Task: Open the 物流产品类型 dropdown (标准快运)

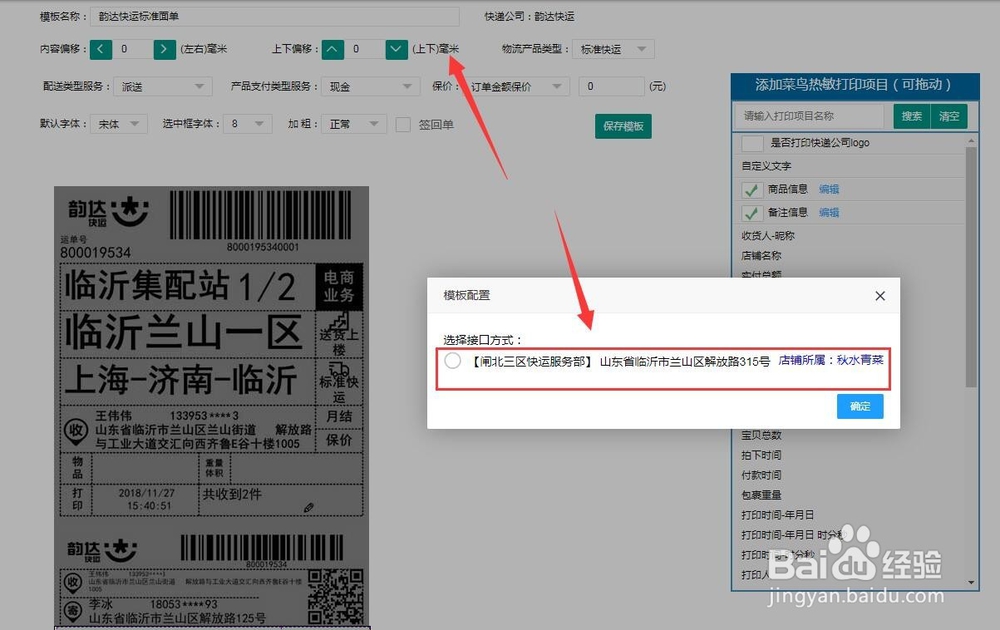Action: point(613,49)
